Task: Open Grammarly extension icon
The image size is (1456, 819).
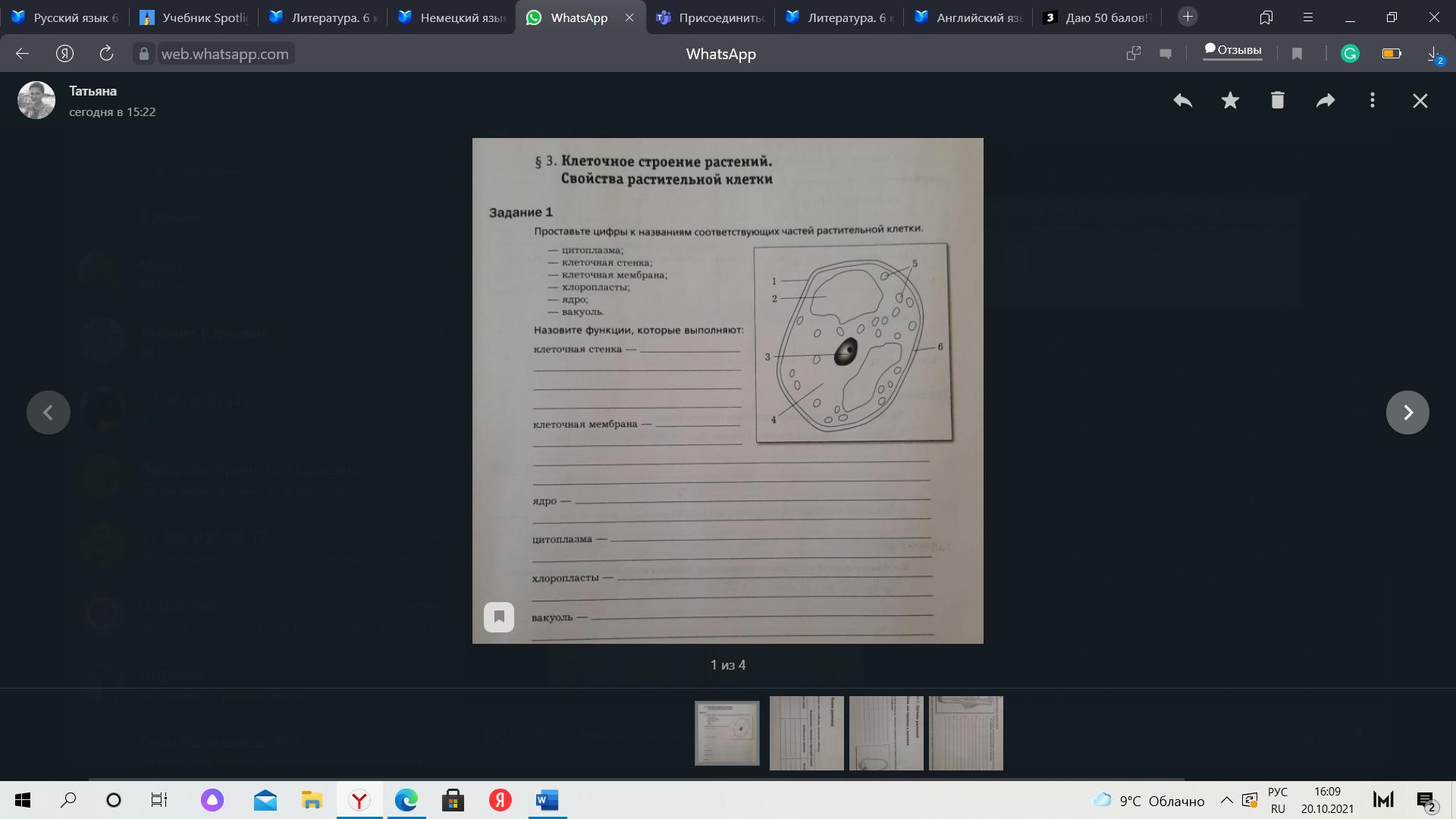Action: pos(1350,54)
